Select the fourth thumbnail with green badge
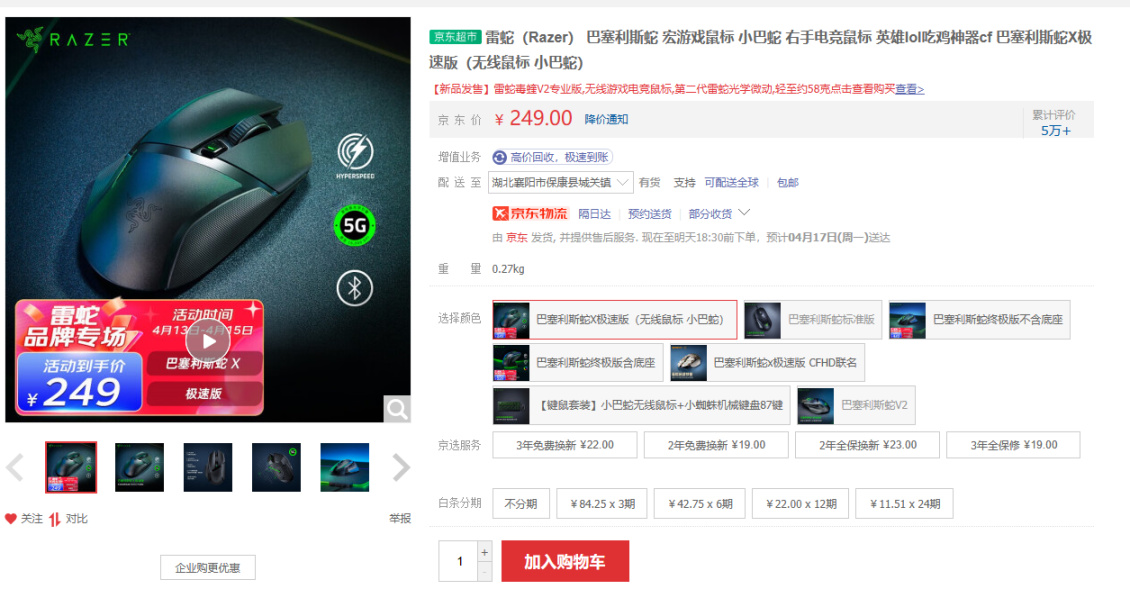 click(x=276, y=467)
